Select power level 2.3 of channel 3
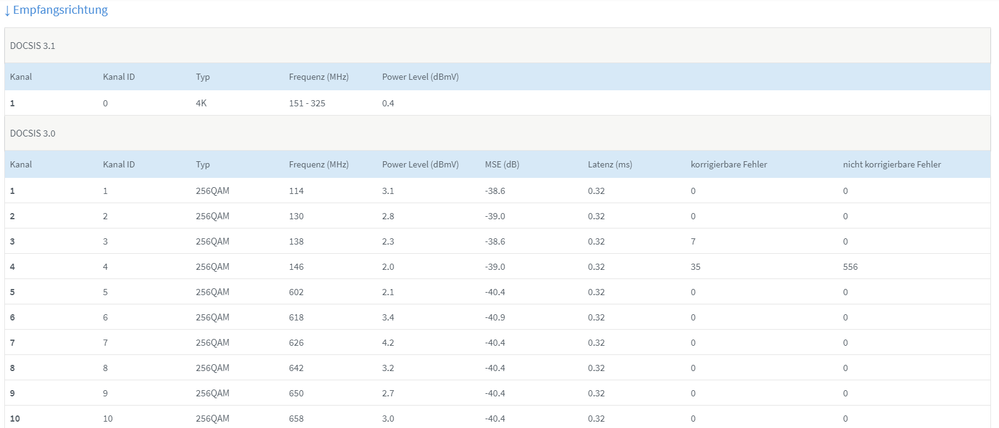This screenshot has width=999, height=428. tap(388, 241)
